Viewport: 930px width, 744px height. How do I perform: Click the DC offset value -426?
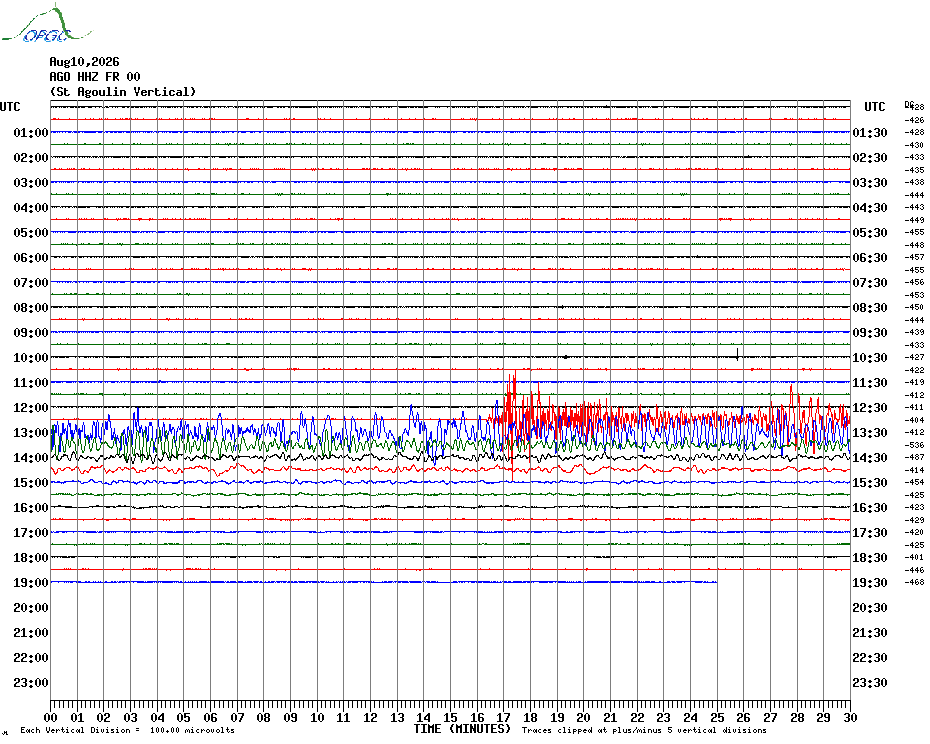(x=915, y=120)
